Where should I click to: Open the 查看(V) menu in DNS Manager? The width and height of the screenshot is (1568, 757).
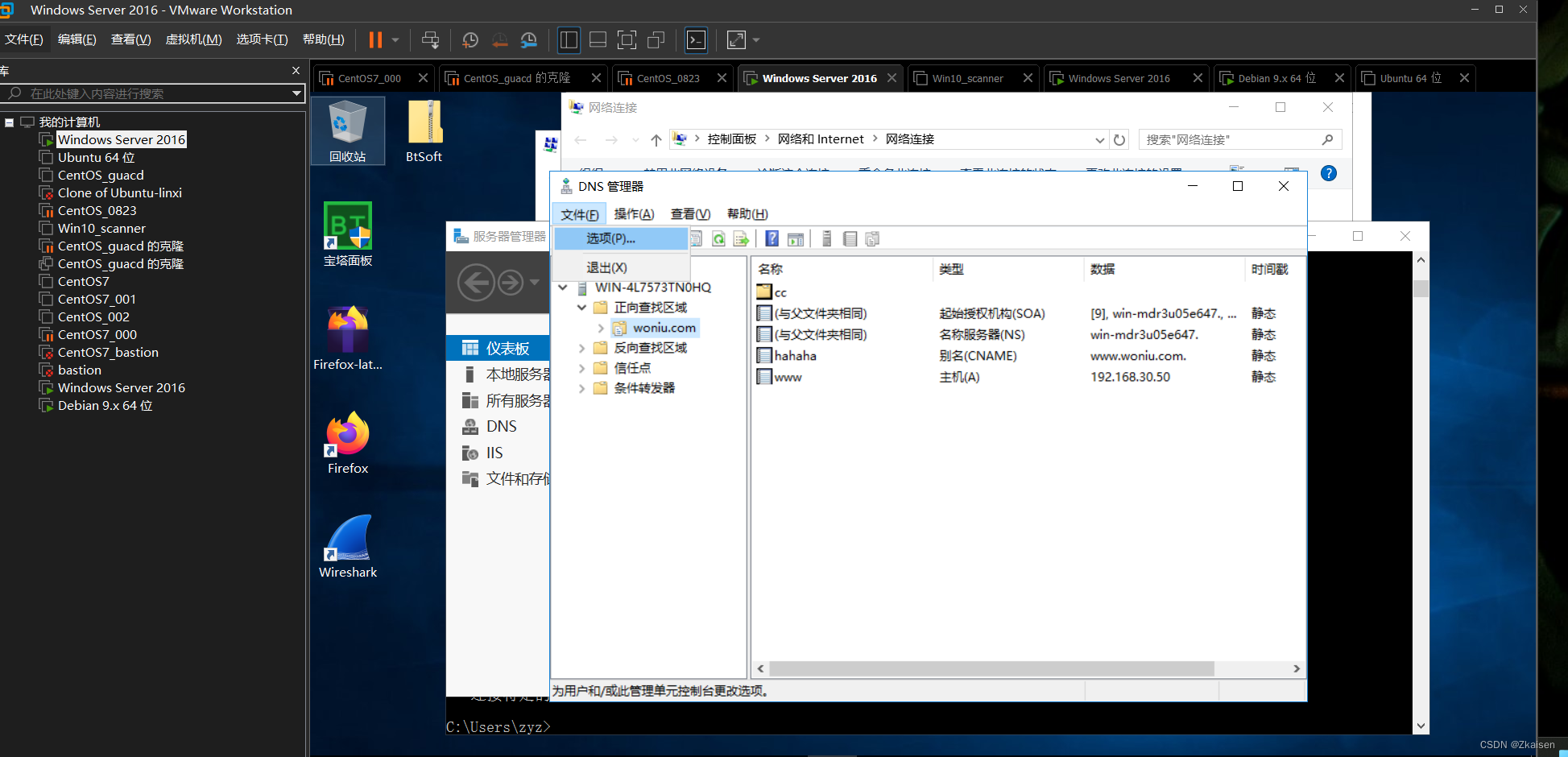690,214
